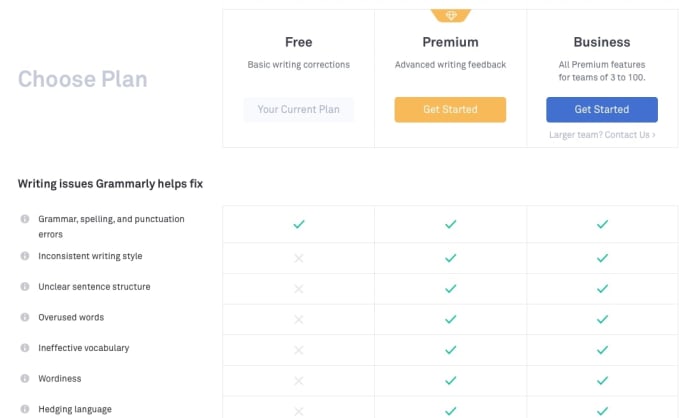Image resolution: width=700 pixels, height=418 pixels.
Task: Open the Larger team? Contact Us link
Action: click(602, 134)
